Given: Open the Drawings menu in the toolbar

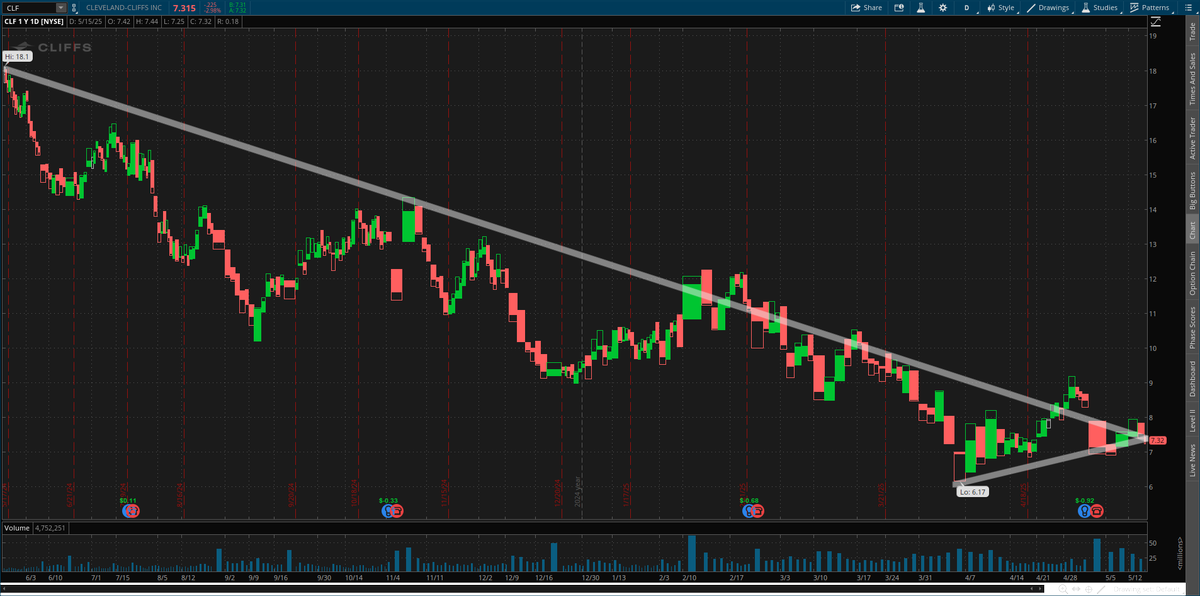Looking at the screenshot, I should coord(1050,7).
